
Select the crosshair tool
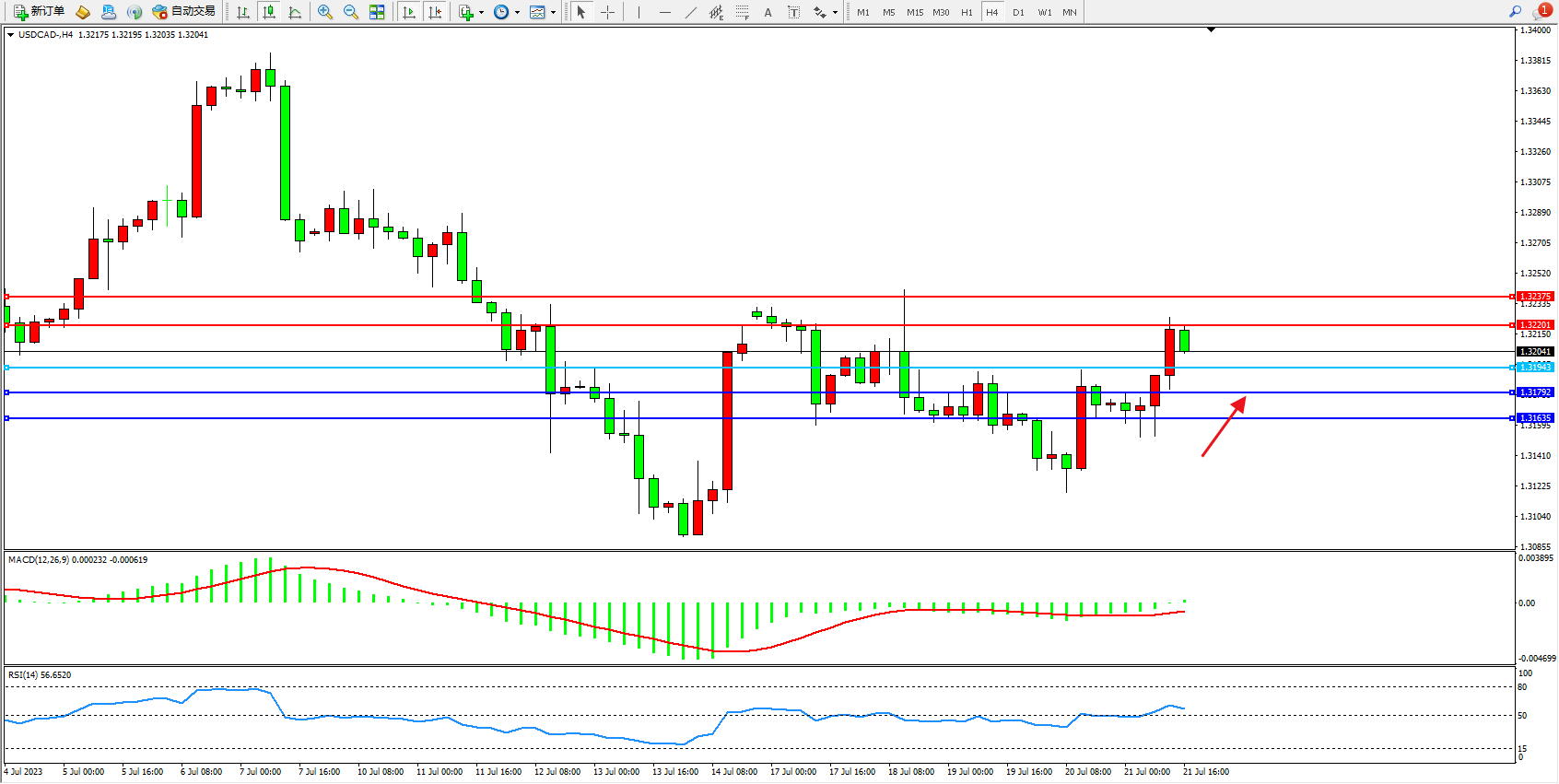tap(608, 12)
